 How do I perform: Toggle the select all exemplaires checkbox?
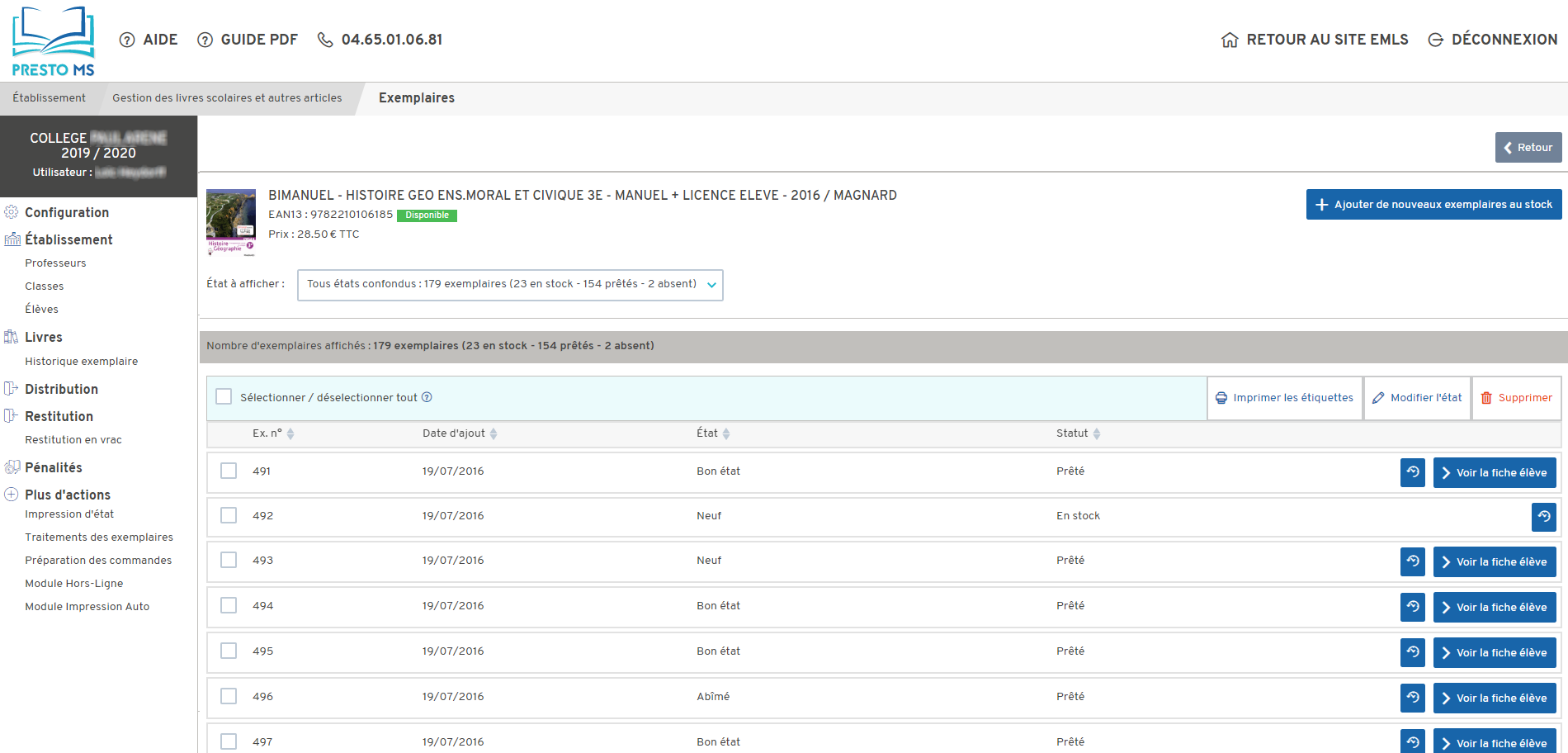[224, 397]
